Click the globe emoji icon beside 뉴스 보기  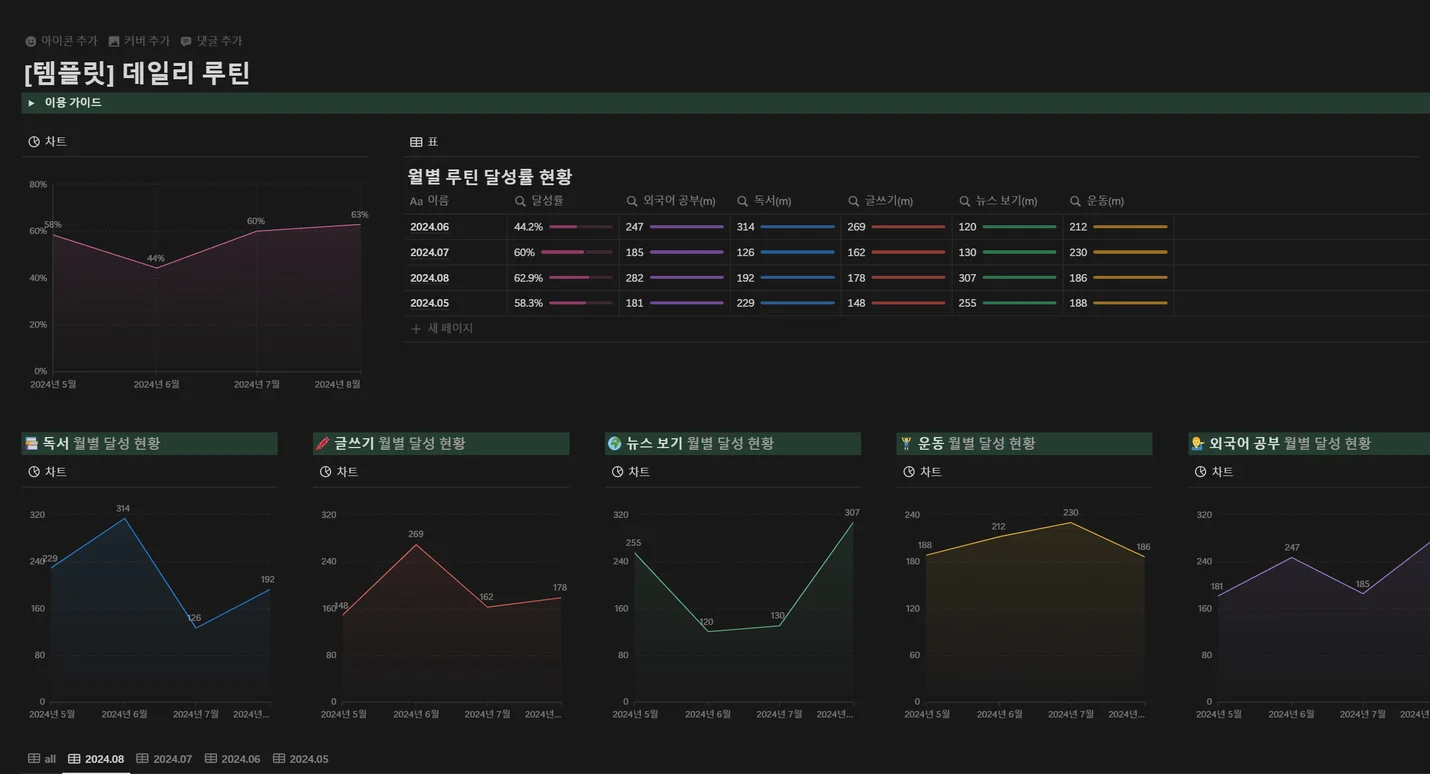coord(614,443)
